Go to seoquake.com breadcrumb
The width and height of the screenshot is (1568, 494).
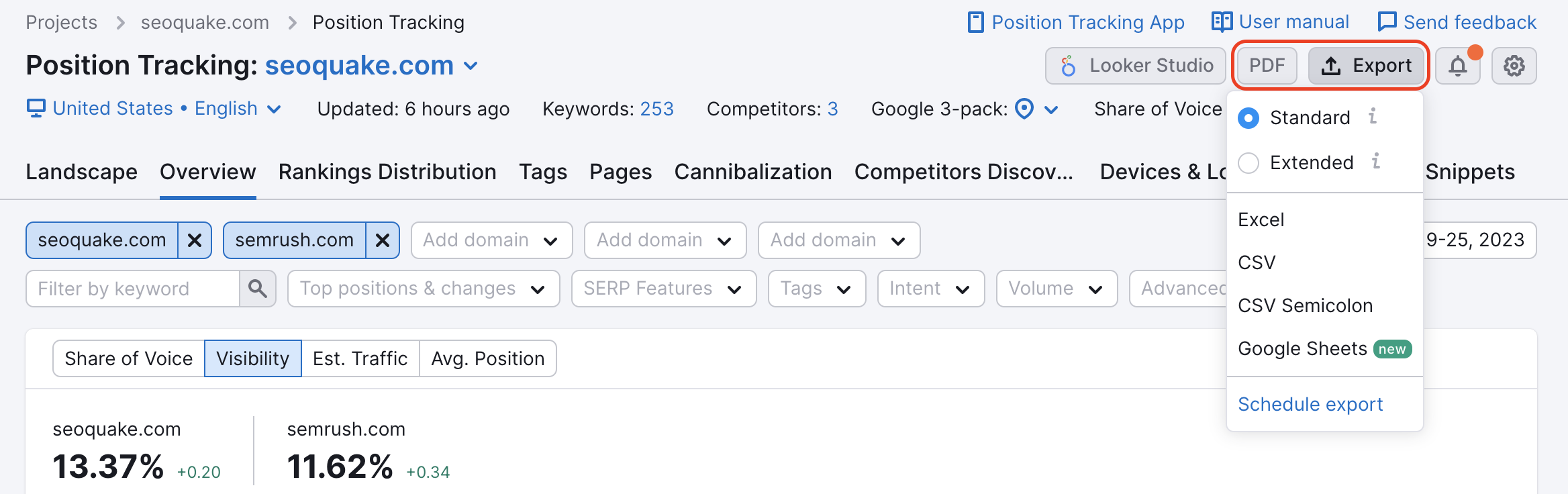205,22
